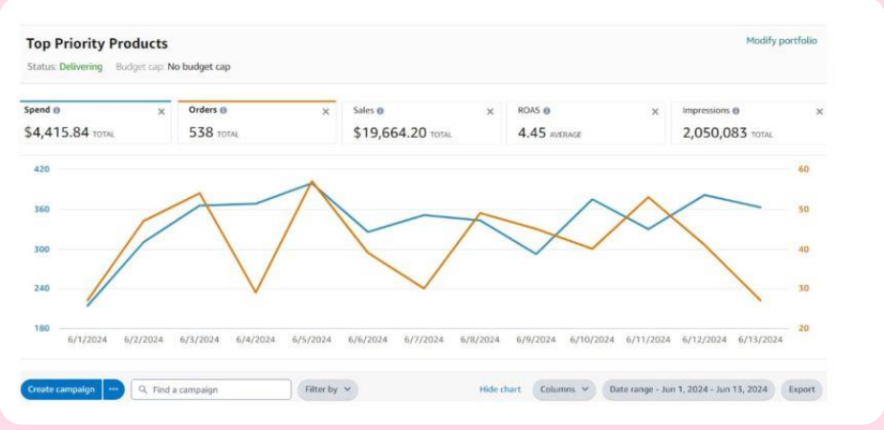This screenshot has height=430, width=884.
Task: Click the info icon beside ROAS
Action: (547, 112)
